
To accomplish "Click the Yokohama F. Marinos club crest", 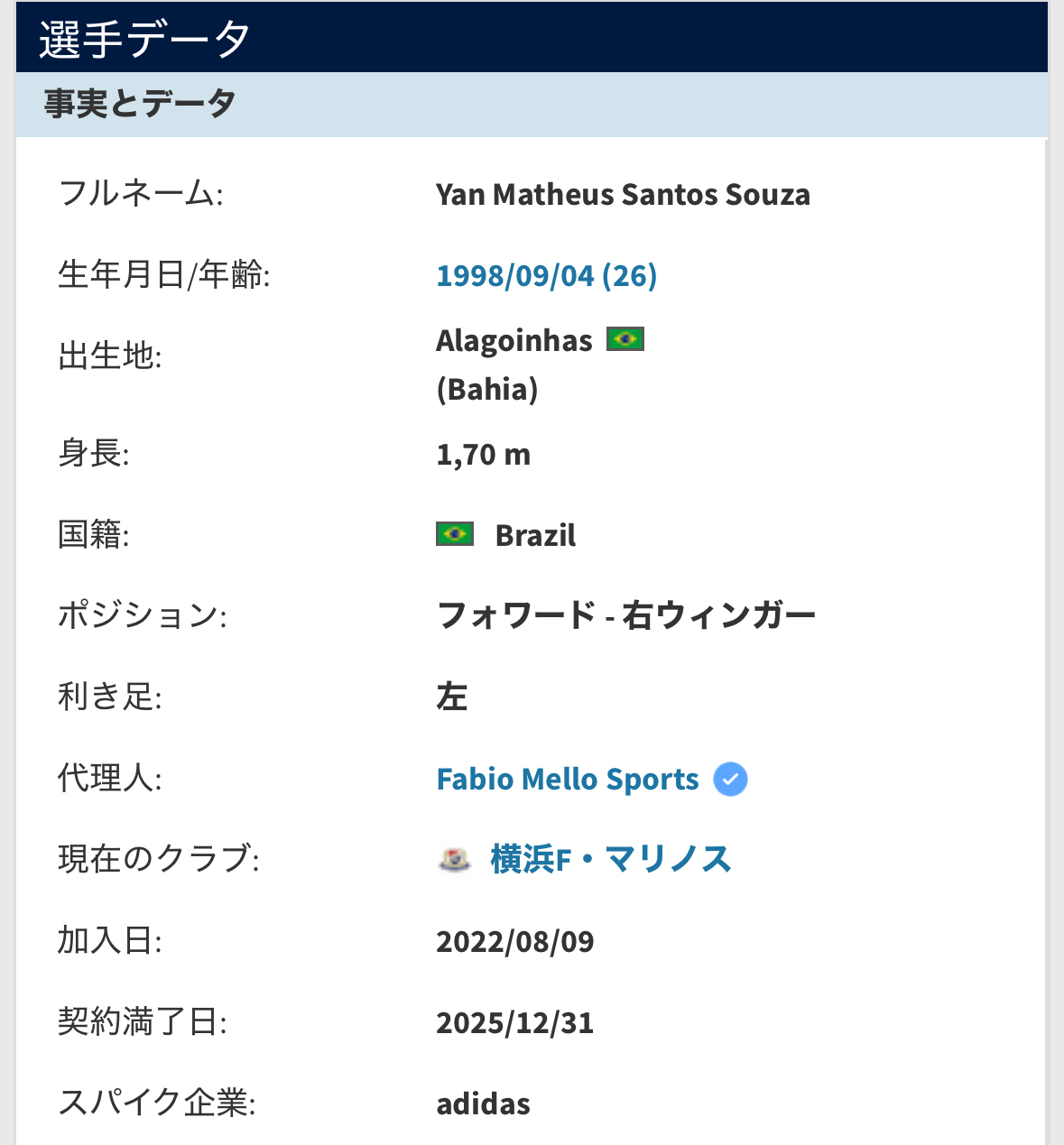I will tap(455, 859).
